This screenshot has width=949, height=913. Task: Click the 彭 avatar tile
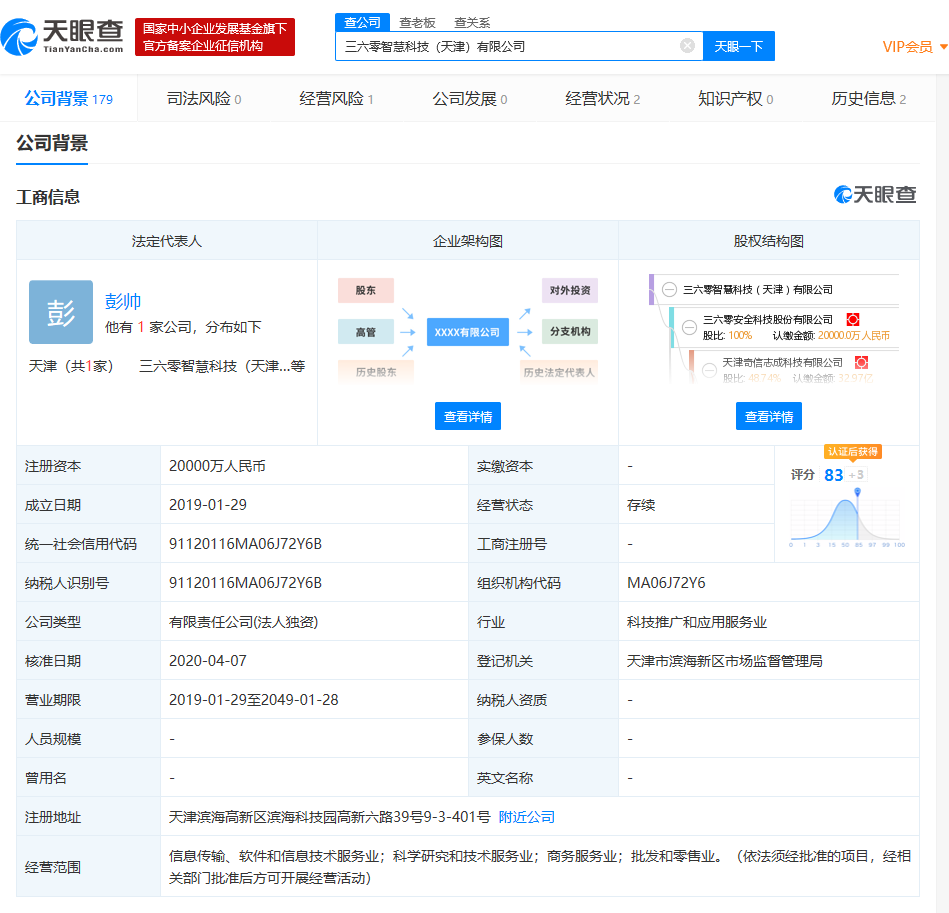pyautogui.click(x=61, y=312)
